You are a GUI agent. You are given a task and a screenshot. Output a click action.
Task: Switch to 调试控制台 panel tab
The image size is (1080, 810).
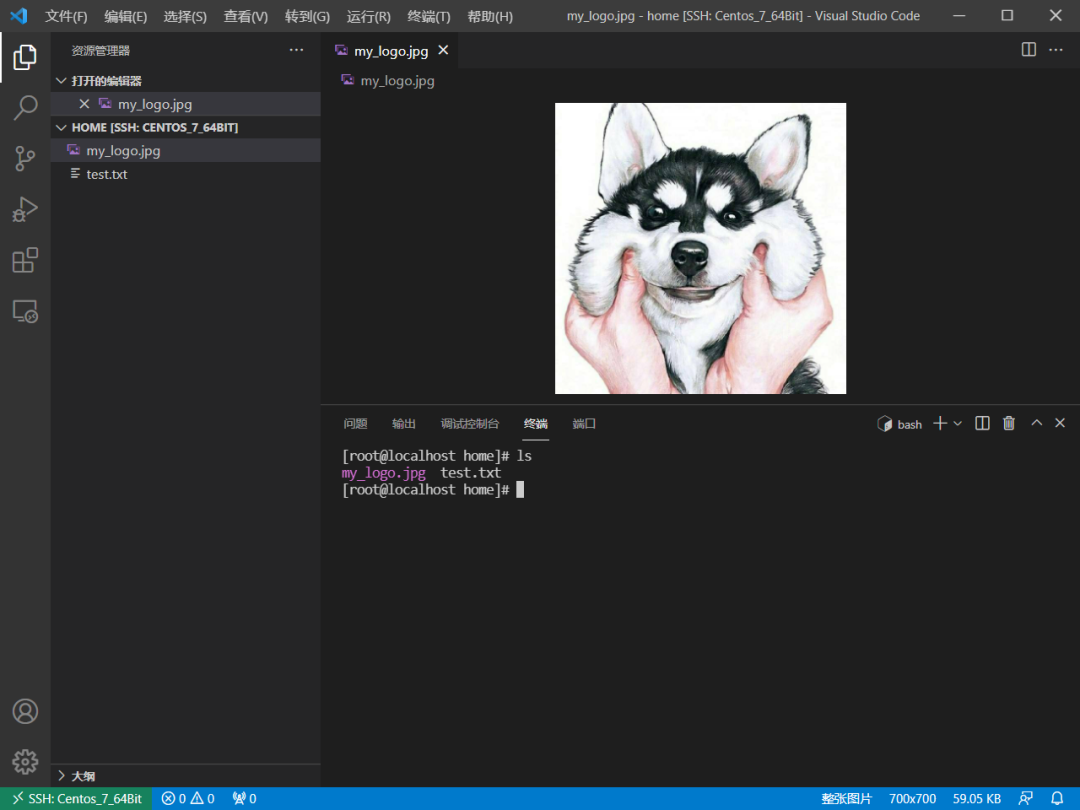[x=470, y=424]
